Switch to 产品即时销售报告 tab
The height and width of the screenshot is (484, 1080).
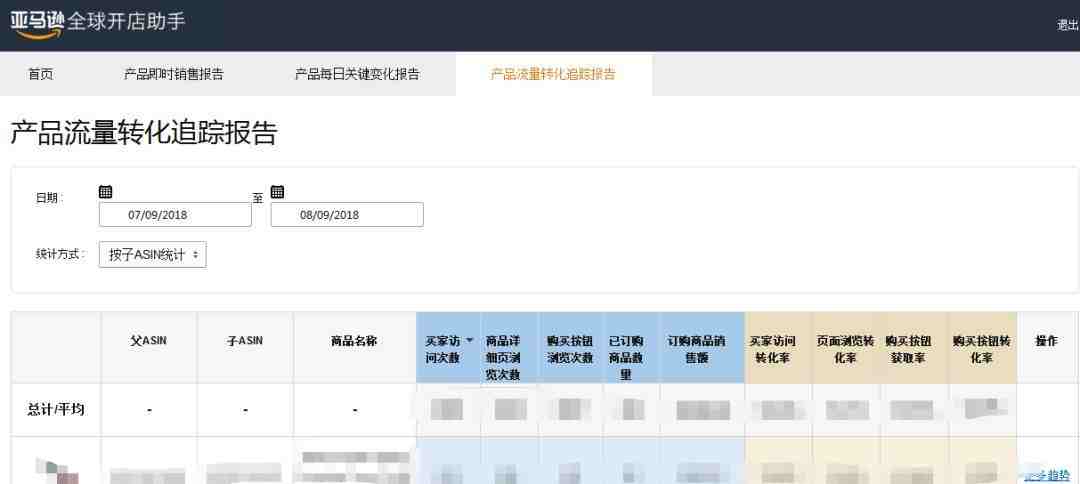pos(173,74)
